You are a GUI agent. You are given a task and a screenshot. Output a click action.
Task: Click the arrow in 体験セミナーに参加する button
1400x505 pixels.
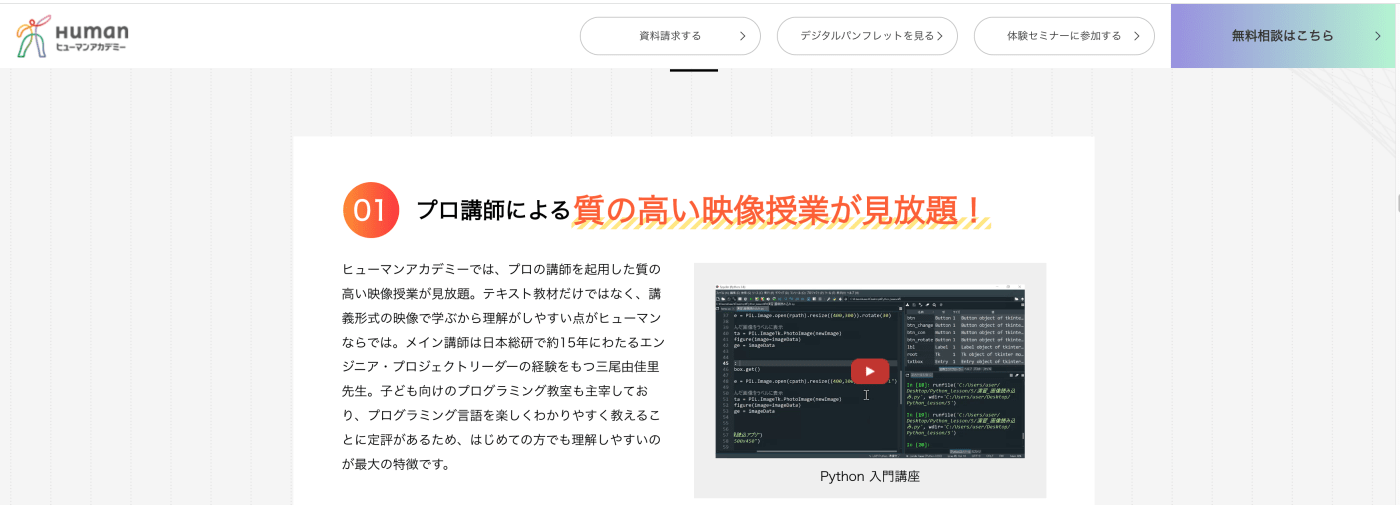(x=1137, y=36)
